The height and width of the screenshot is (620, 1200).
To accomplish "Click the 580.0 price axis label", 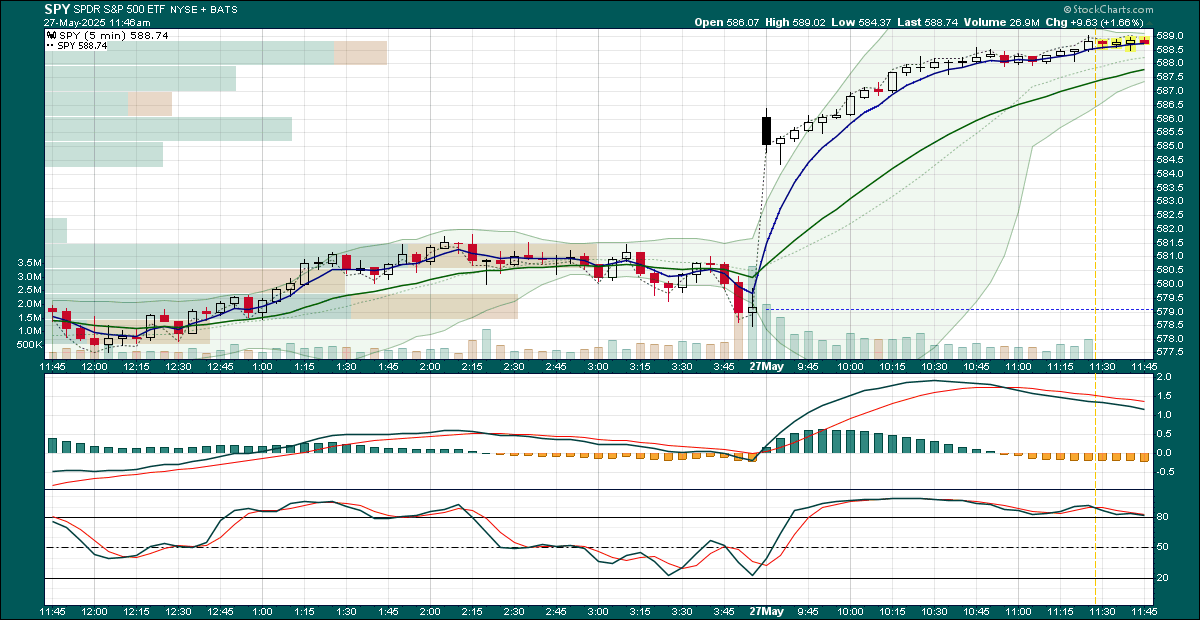I will tap(1169, 283).
